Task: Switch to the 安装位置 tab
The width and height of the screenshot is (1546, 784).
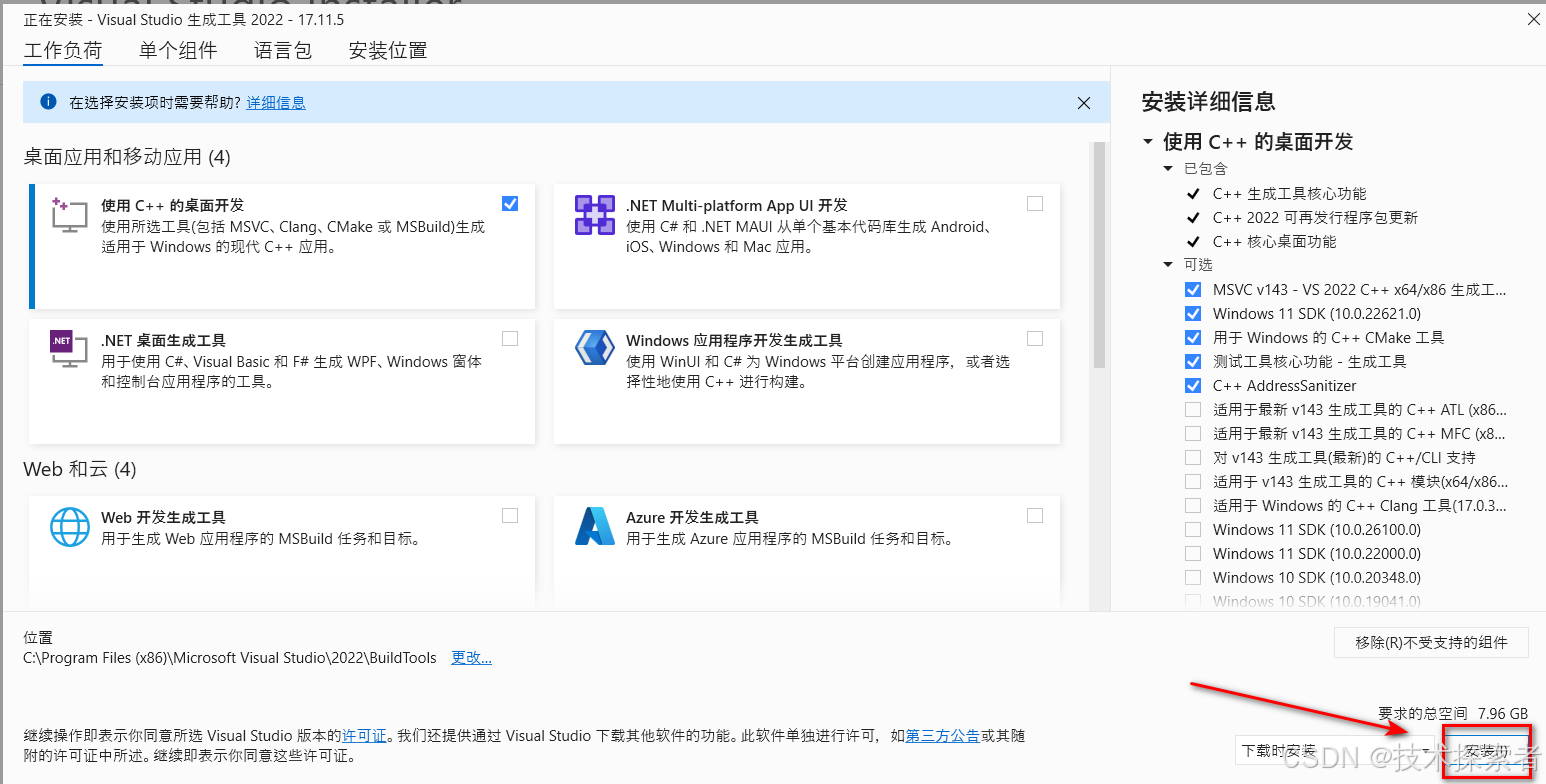Action: click(x=388, y=50)
